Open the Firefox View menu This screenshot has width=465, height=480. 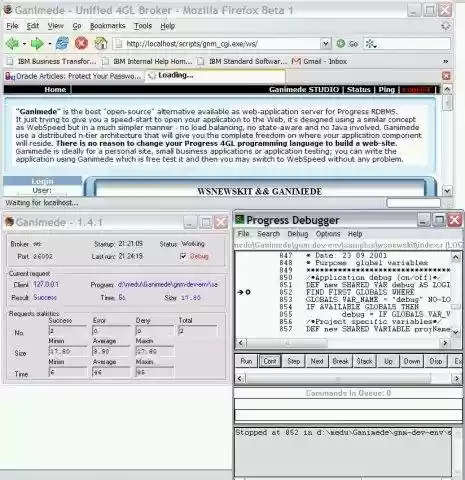coord(55,26)
